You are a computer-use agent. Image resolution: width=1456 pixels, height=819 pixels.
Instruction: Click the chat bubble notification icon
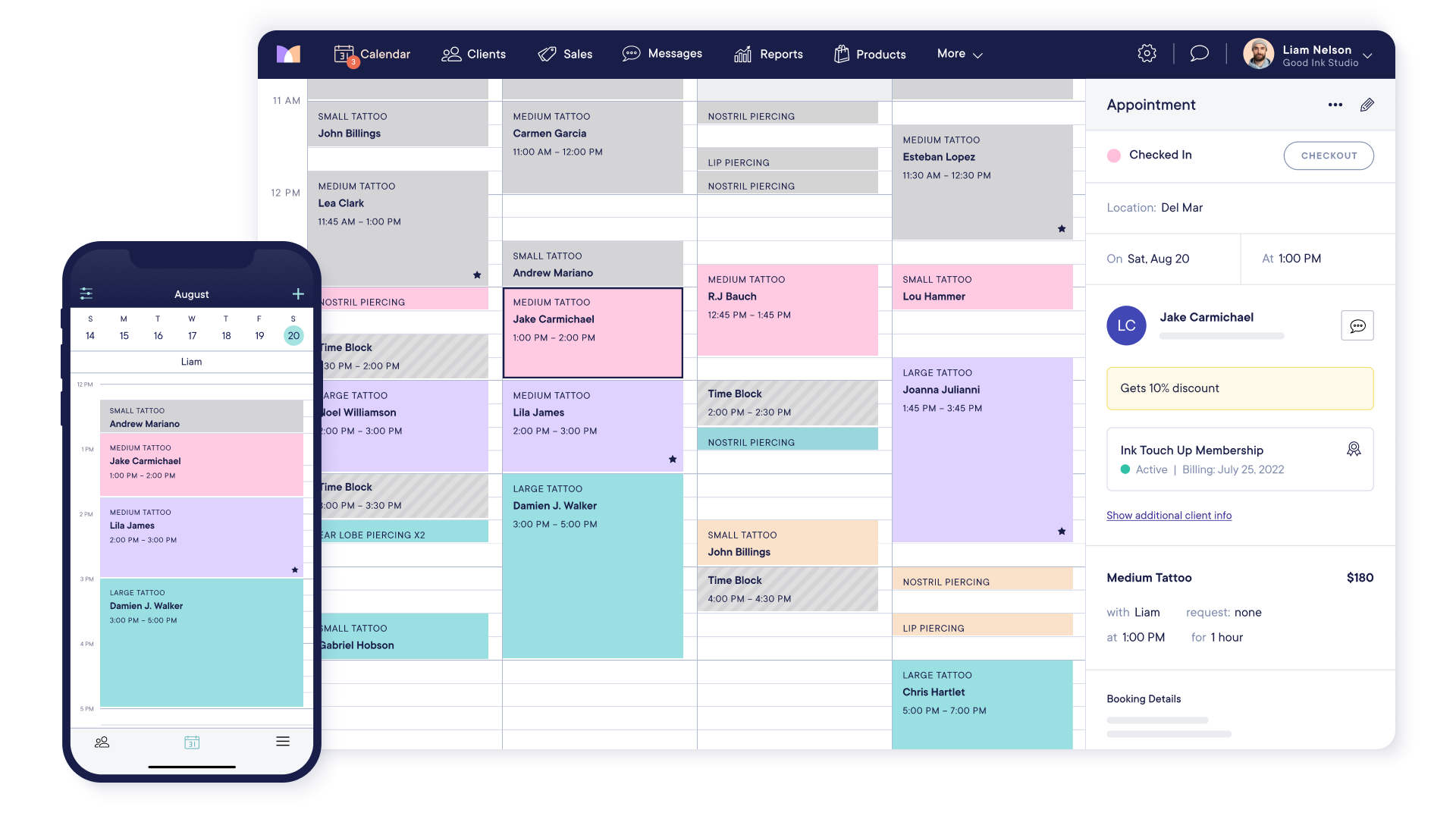(1199, 54)
